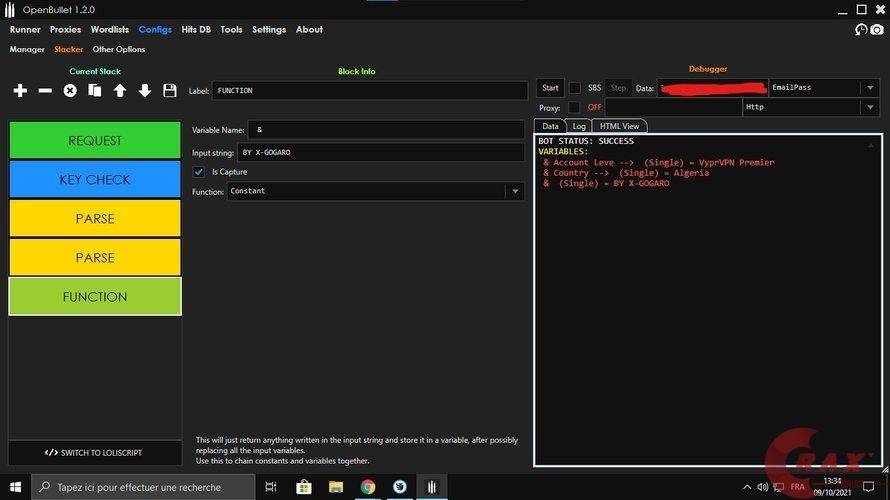Uncheck the Is Capture checkbox

coord(199,171)
